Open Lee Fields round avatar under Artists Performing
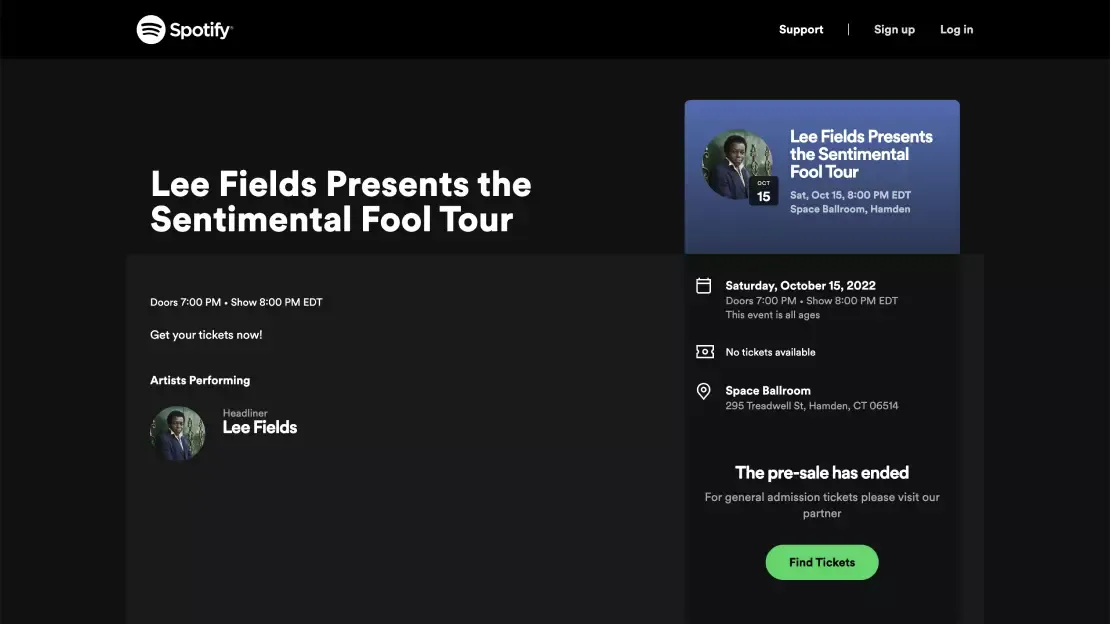The width and height of the screenshot is (1110, 624). (178, 433)
